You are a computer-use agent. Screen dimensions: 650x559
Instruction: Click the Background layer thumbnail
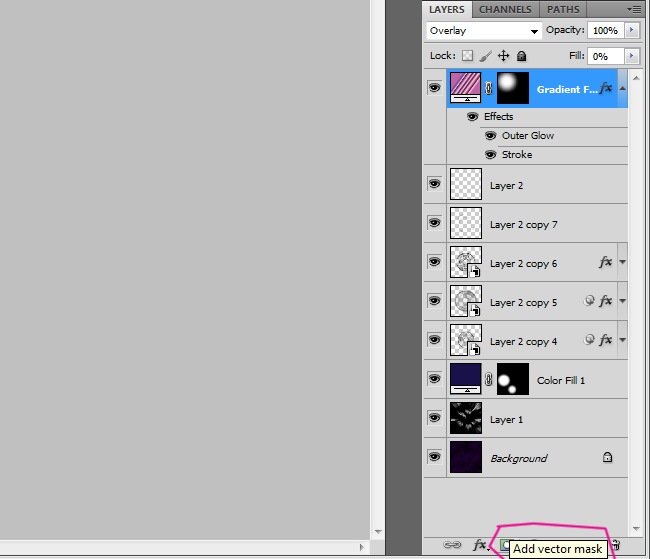466,457
